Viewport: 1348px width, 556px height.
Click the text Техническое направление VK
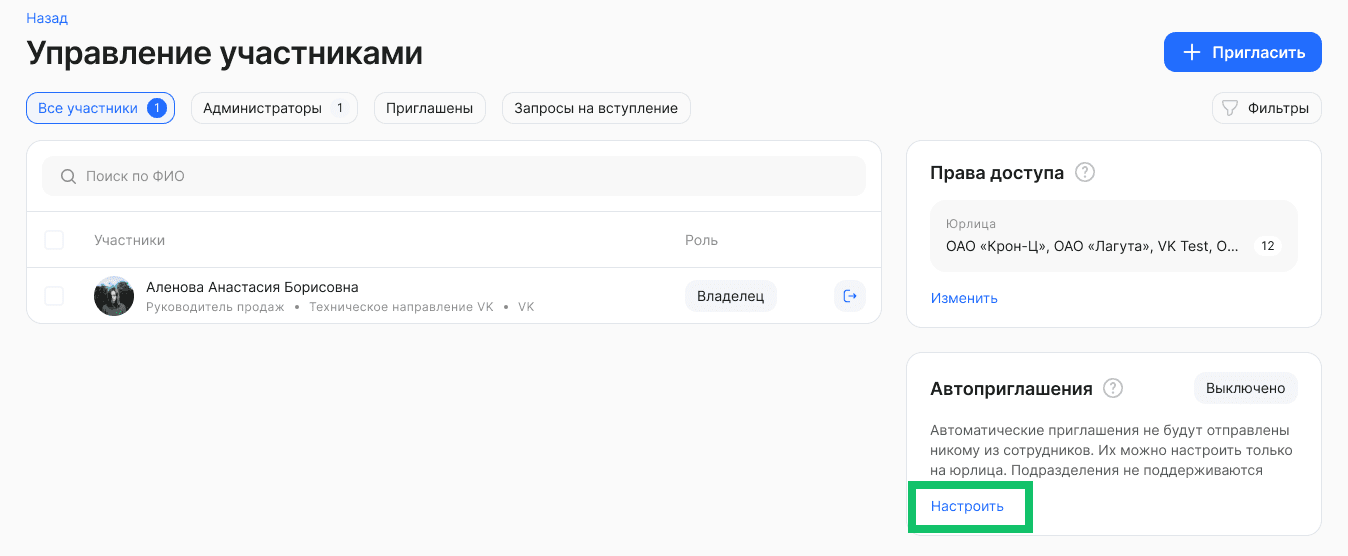coord(401,307)
